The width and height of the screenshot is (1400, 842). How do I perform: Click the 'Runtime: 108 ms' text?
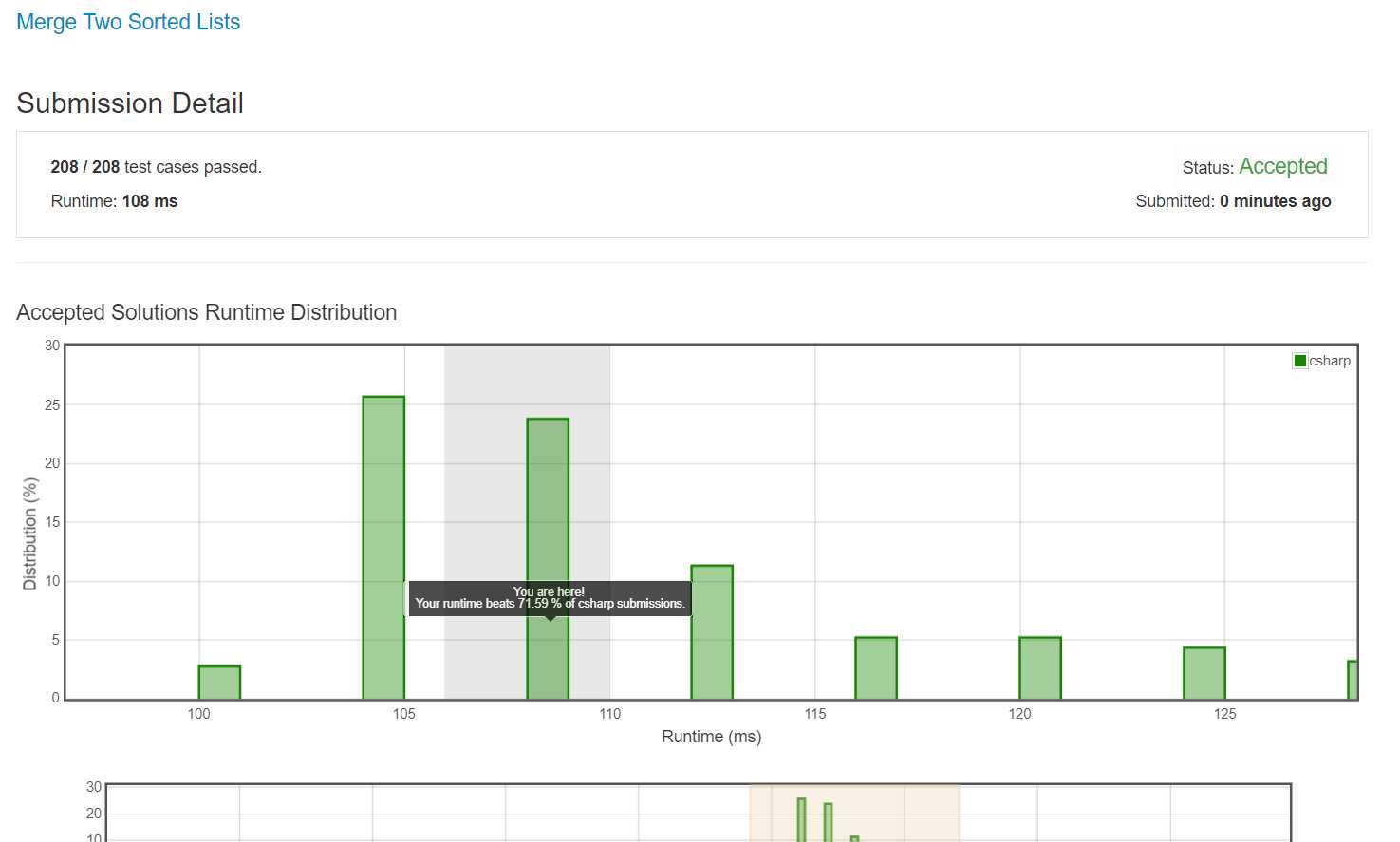pos(114,201)
